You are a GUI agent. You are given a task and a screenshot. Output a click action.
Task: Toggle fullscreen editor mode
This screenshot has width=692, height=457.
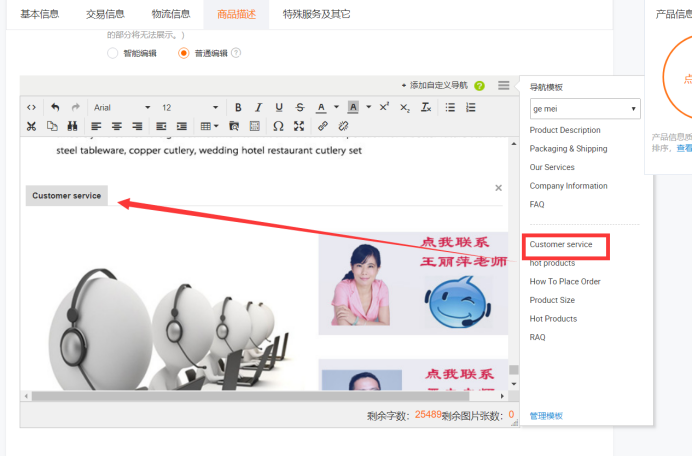tap(299, 127)
